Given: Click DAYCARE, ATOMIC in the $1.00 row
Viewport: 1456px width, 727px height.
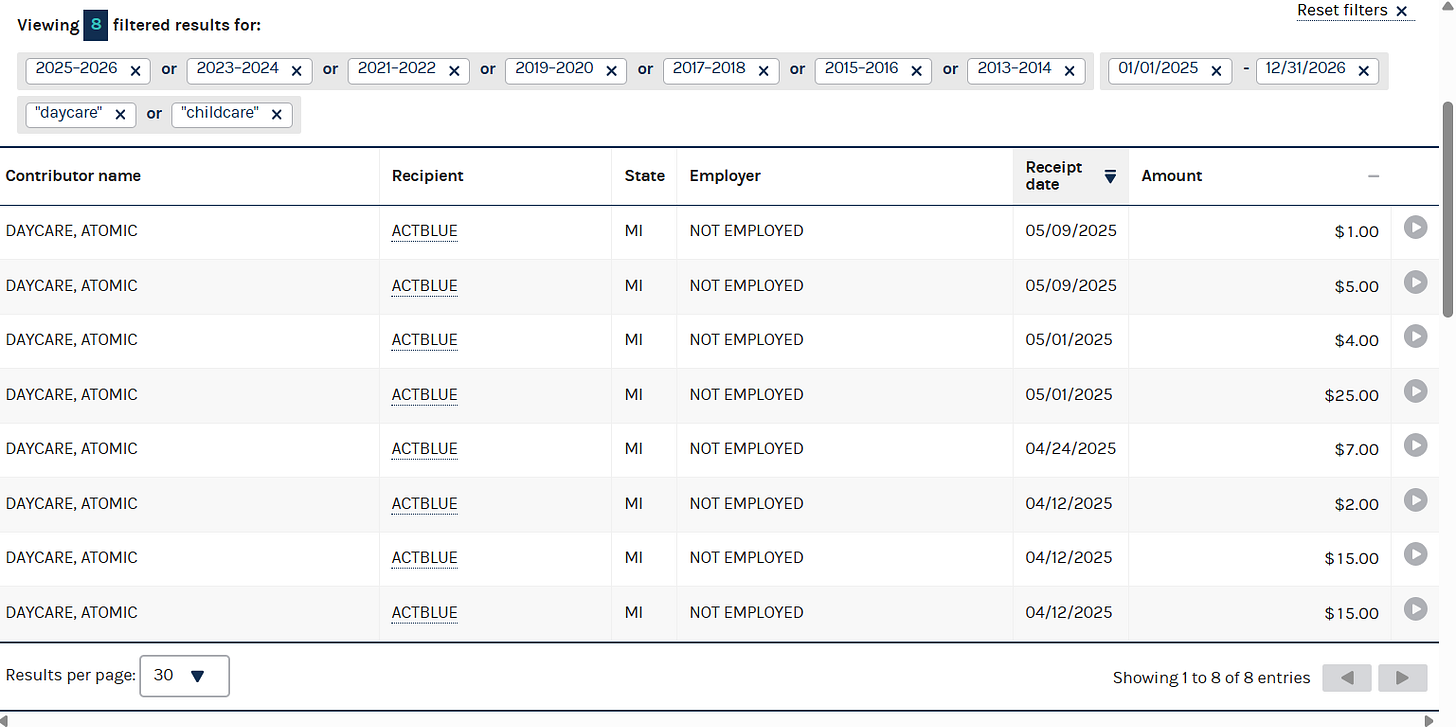Looking at the screenshot, I should coord(71,231).
